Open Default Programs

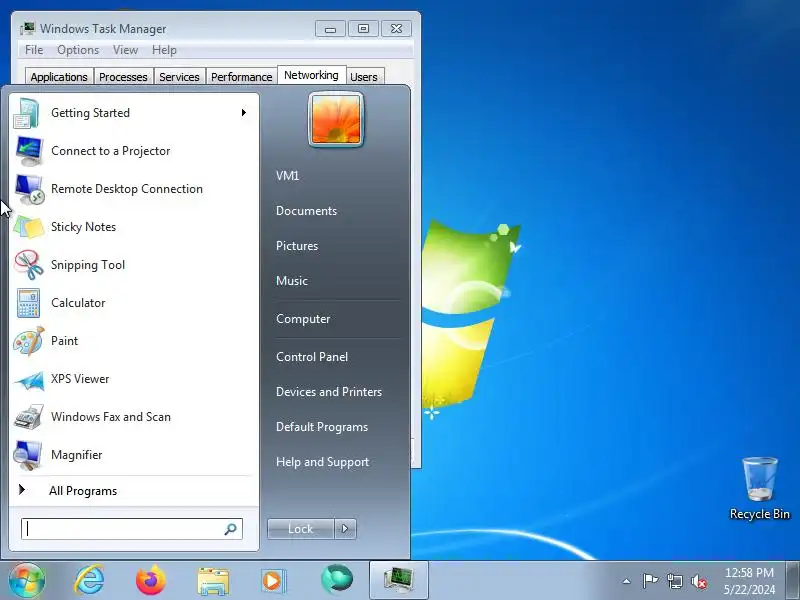[x=322, y=427]
